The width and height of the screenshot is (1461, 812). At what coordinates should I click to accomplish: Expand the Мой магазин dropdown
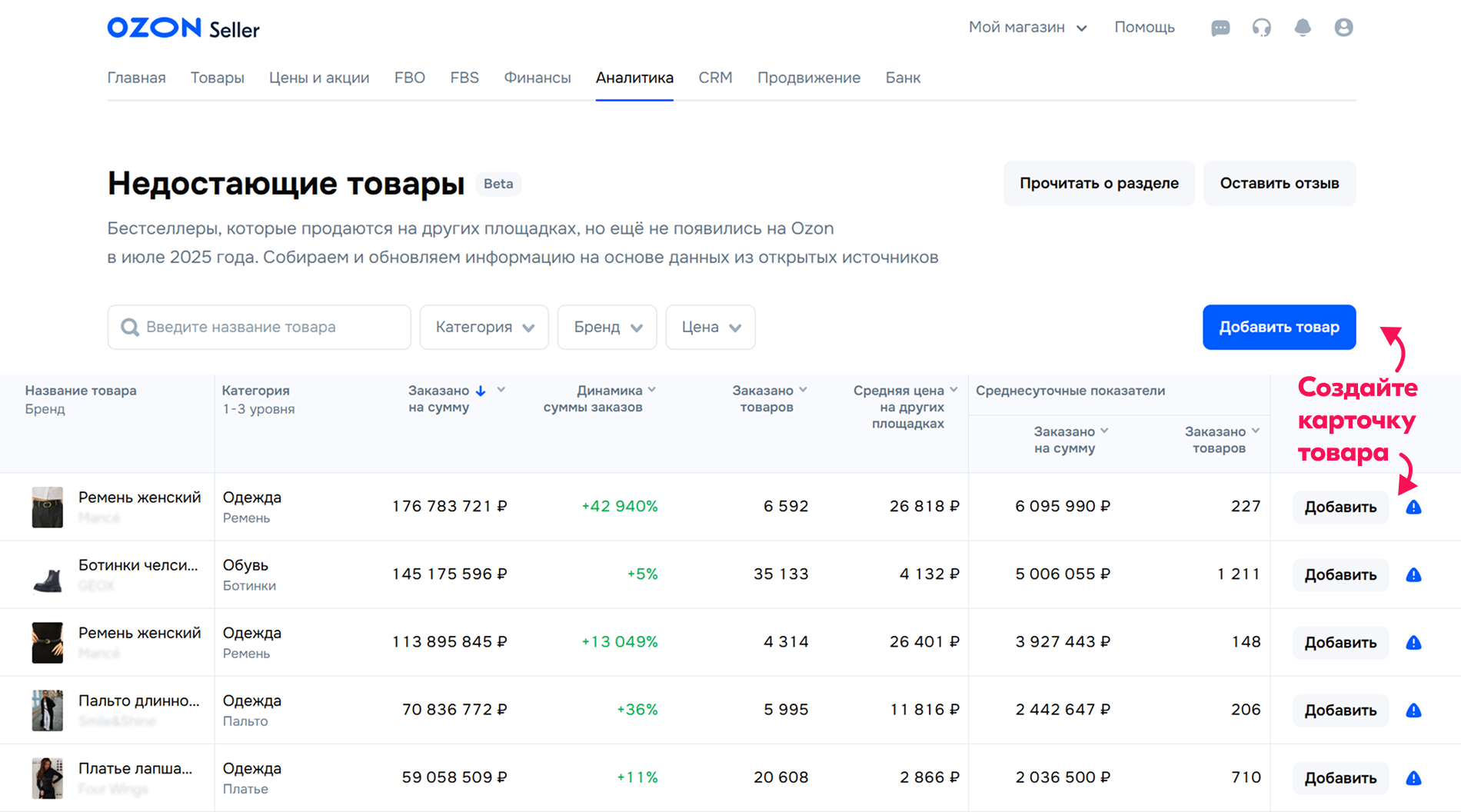pyautogui.click(x=1027, y=28)
